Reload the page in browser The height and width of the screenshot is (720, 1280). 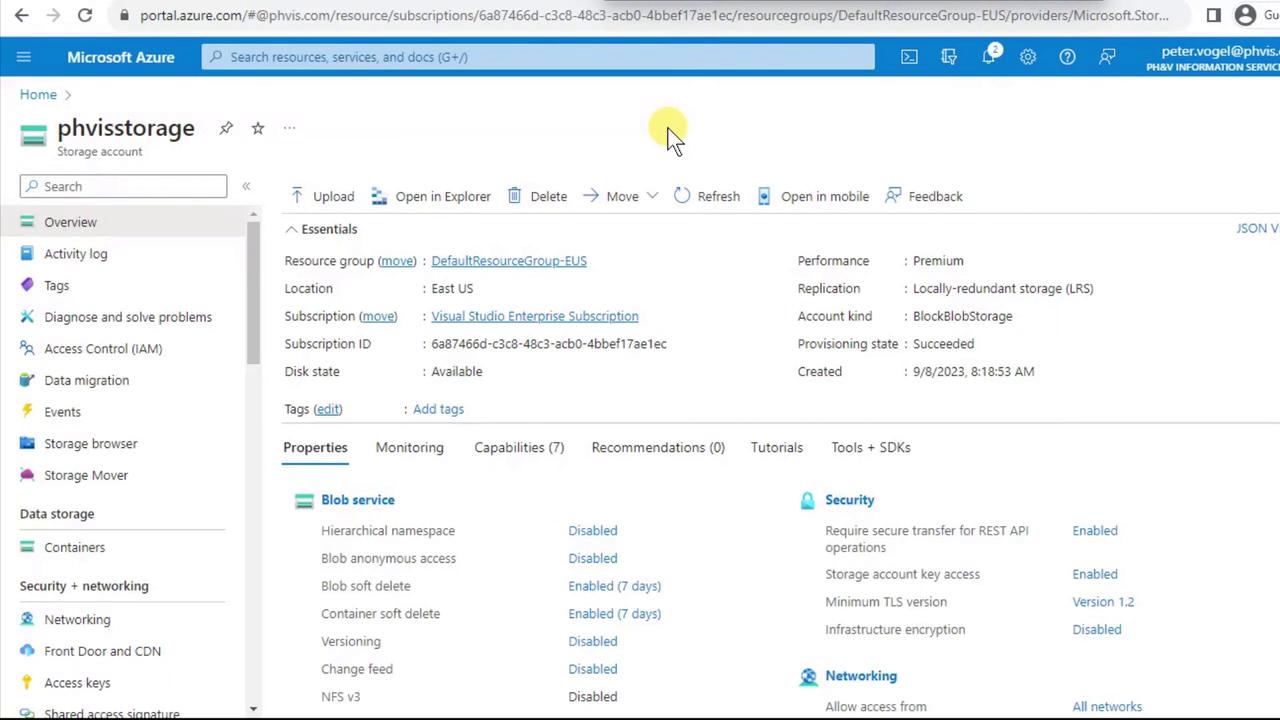[x=85, y=15]
